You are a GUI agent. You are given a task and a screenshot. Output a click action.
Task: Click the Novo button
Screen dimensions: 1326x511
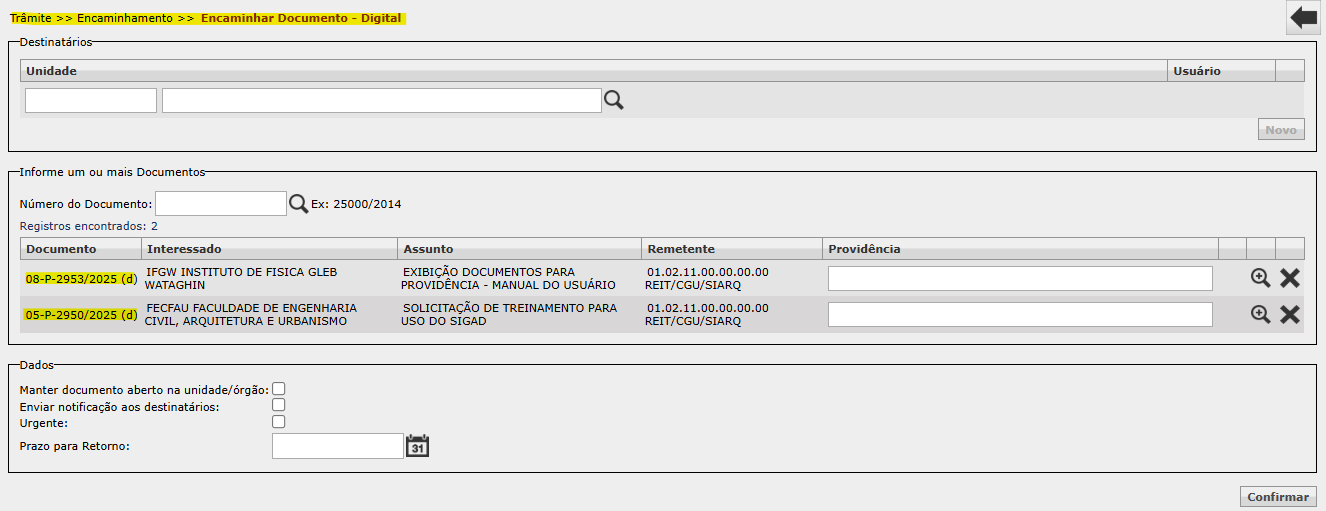pyautogui.click(x=1281, y=130)
